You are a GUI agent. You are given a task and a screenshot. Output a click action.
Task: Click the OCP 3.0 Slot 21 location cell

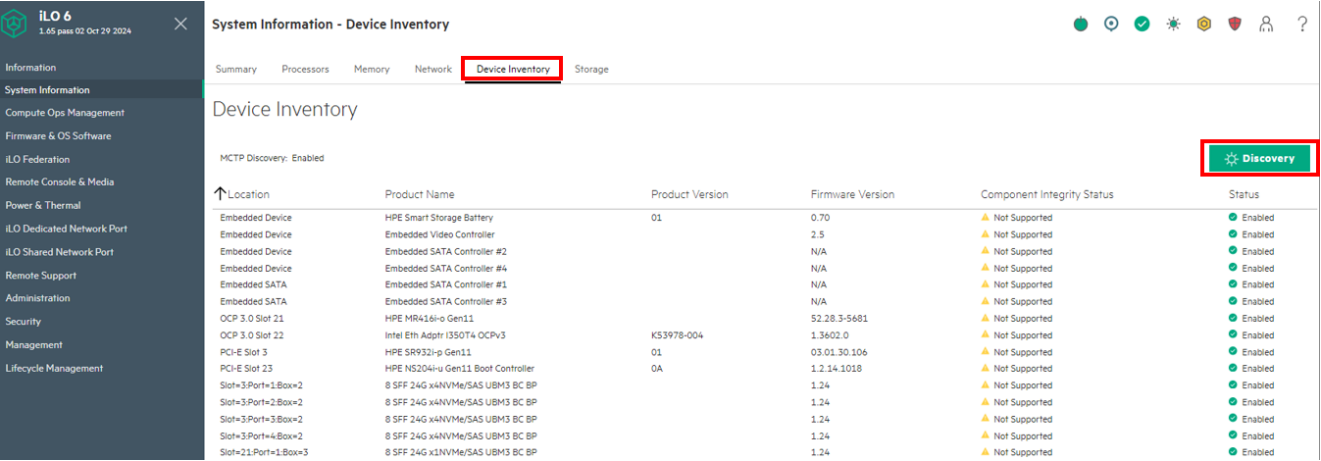[x=252, y=318]
